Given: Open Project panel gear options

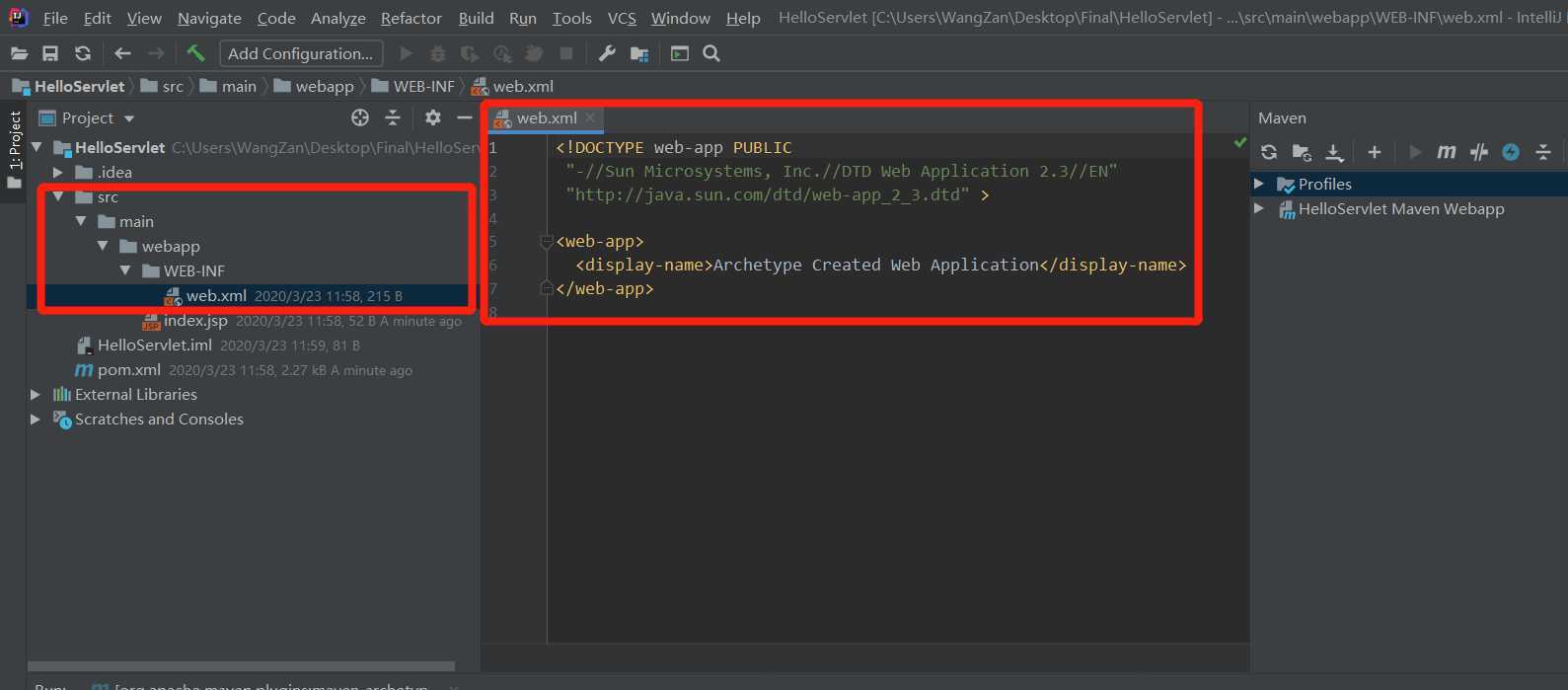Looking at the screenshot, I should 432,117.
